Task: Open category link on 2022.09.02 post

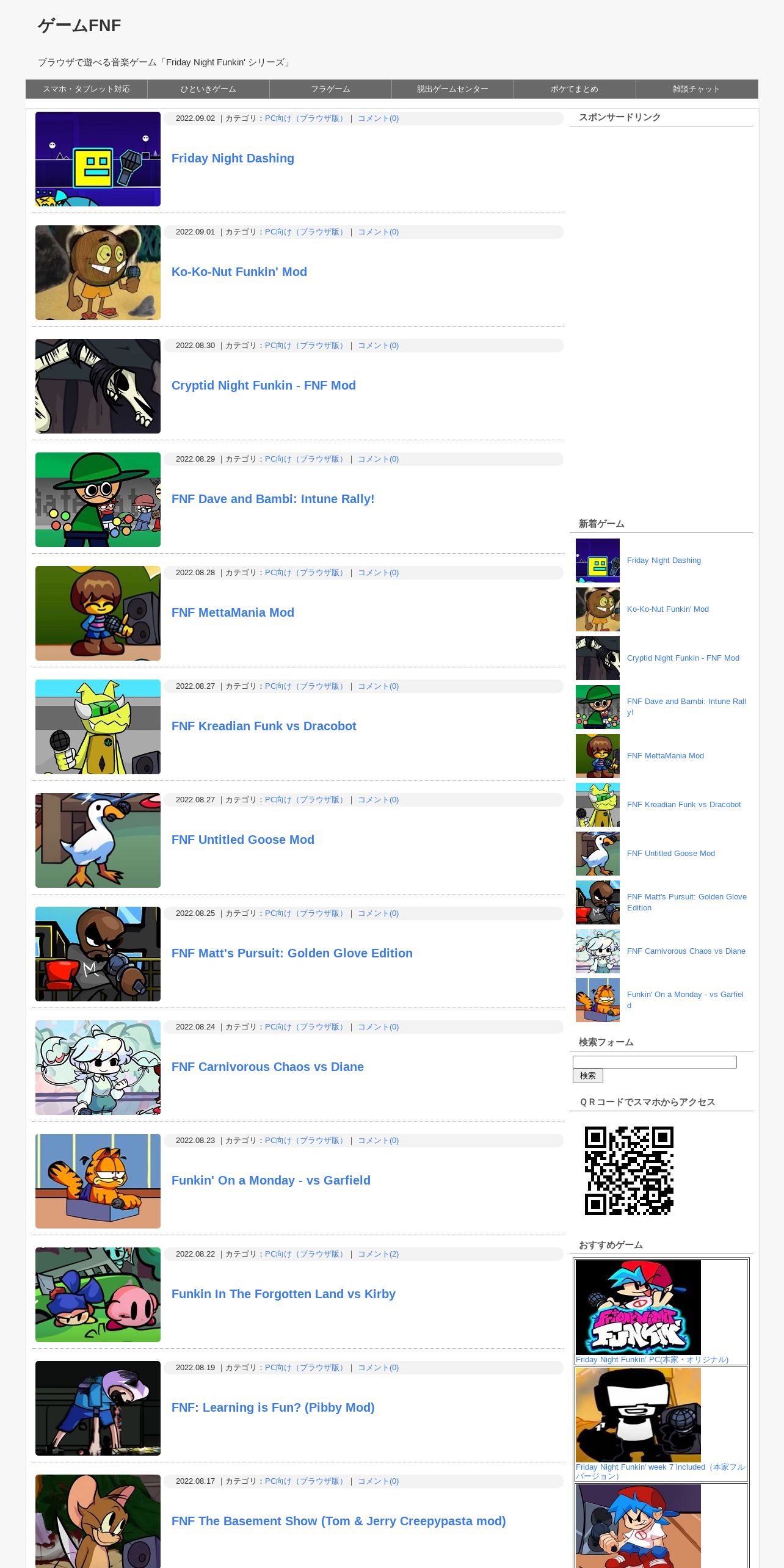Action: pos(306,118)
